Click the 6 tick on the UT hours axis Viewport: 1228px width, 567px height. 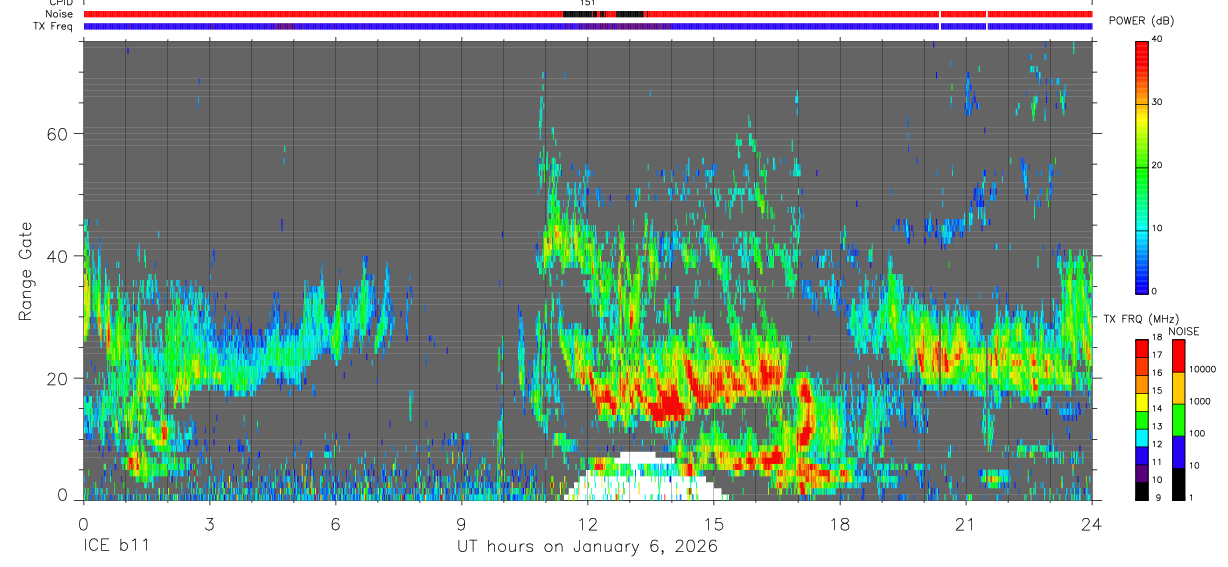pos(335,524)
